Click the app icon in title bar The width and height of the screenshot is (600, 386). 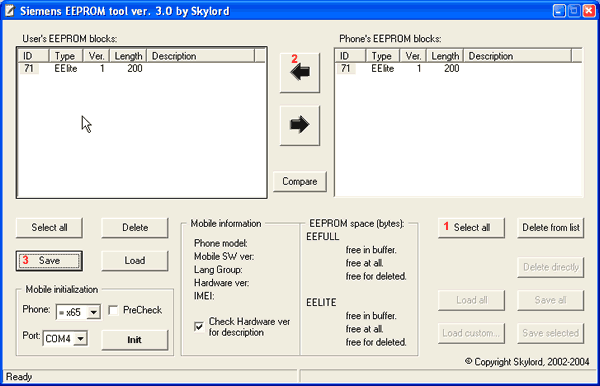pos(10,11)
